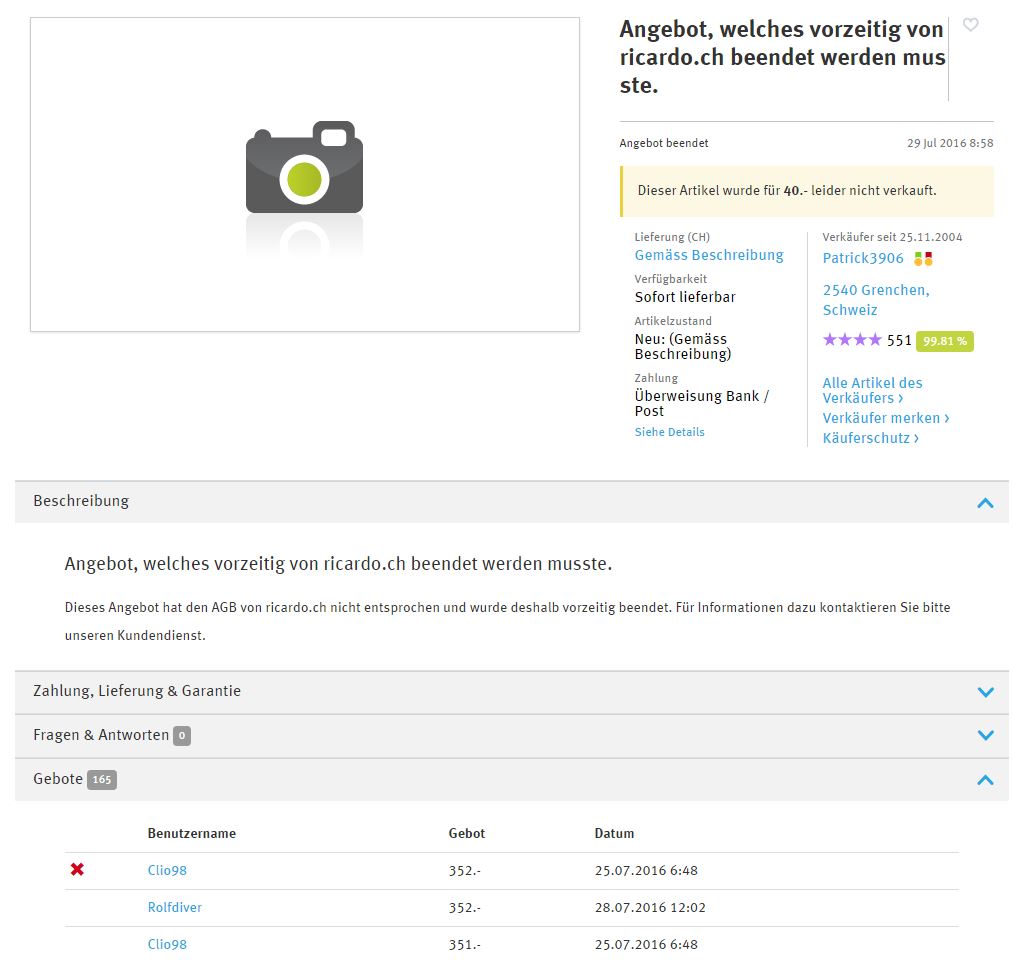Collapse the Gebote section chevron
This screenshot has width=1013, height=960.
(x=985, y=780)
